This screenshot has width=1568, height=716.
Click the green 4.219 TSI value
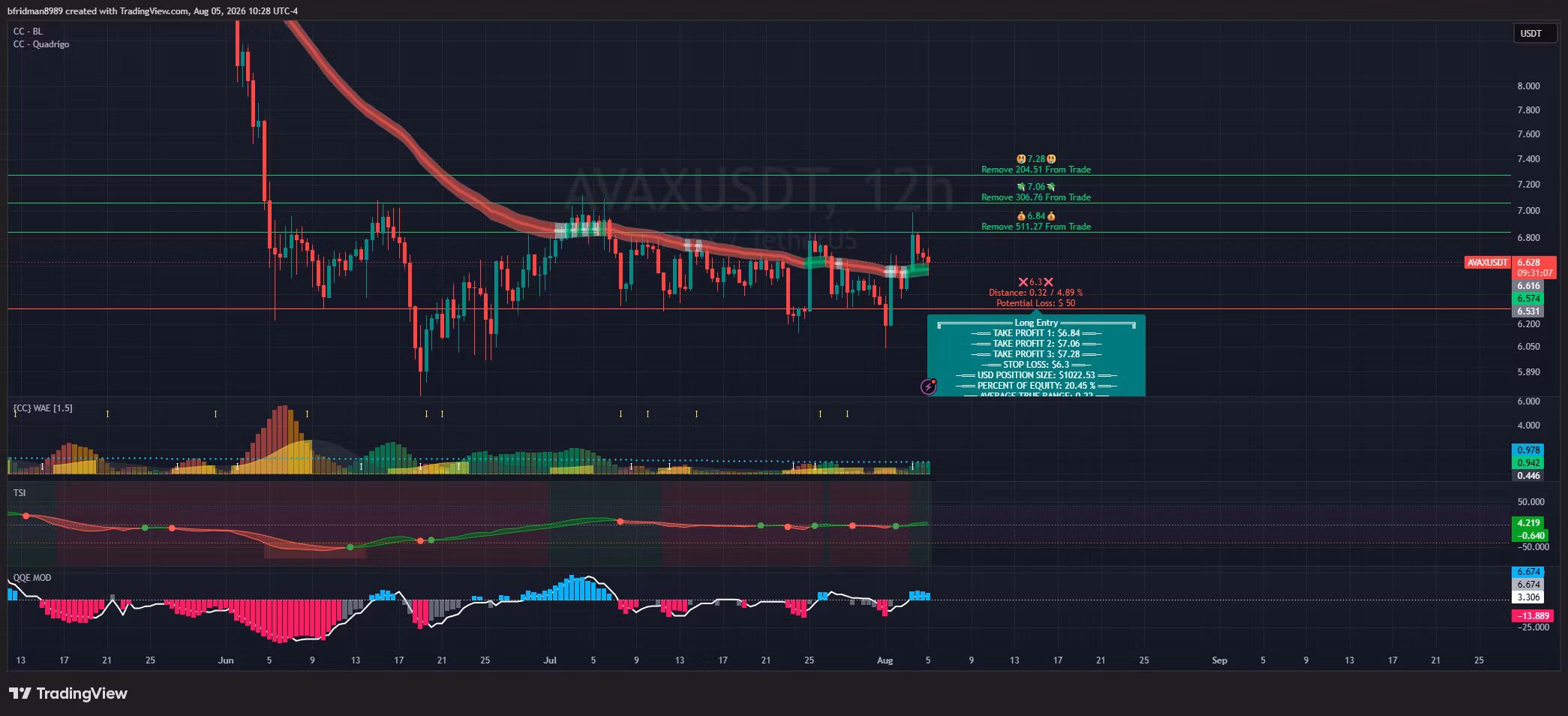point(1528,523)
